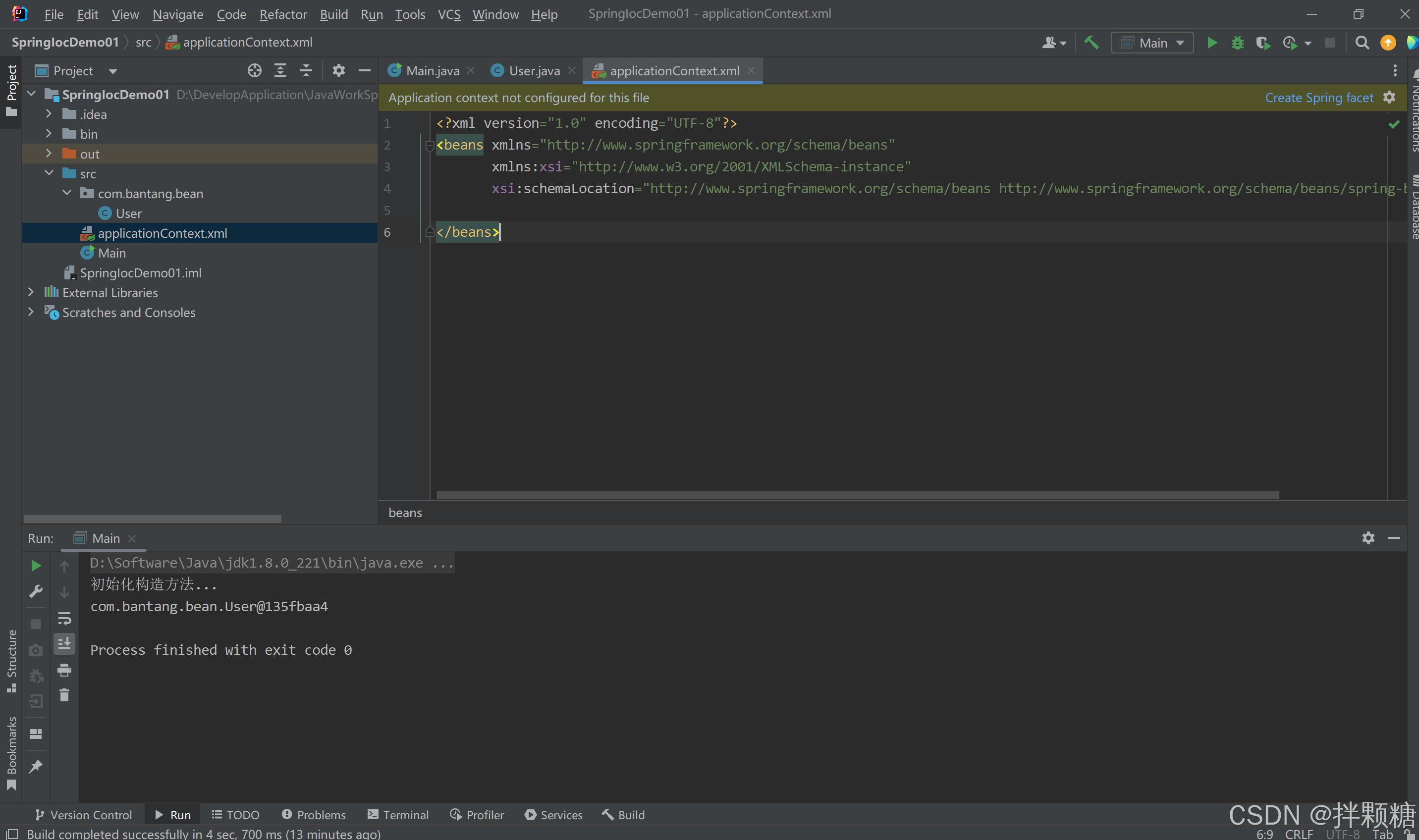Collapse the src folder node
The width and height of the screenshot is (1419, 840).
(49, 173)
